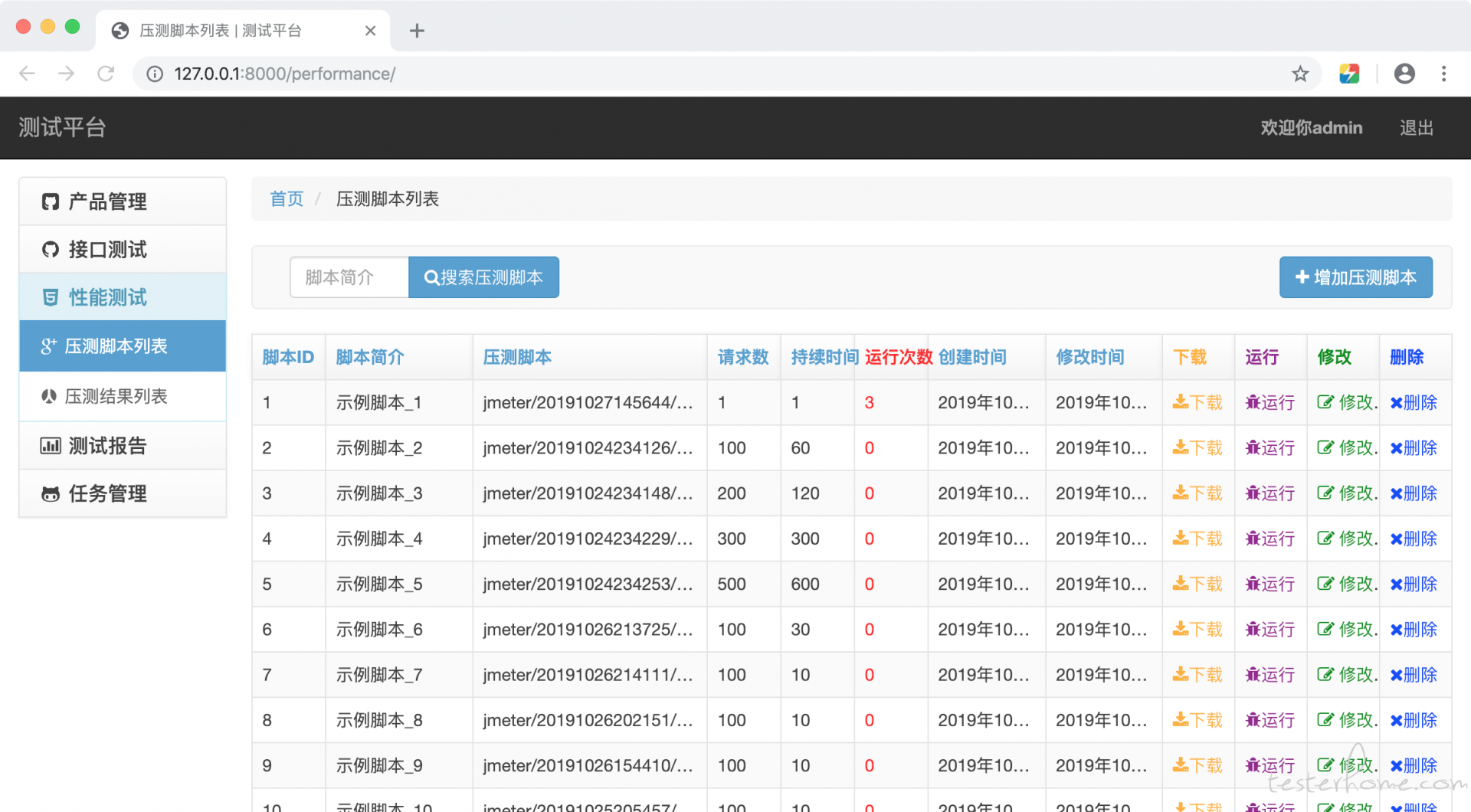Screen dimensions: 1471x812
Task: Run script 示例脚本_8
Action: pyautogui.click(x=1270, y=720)
